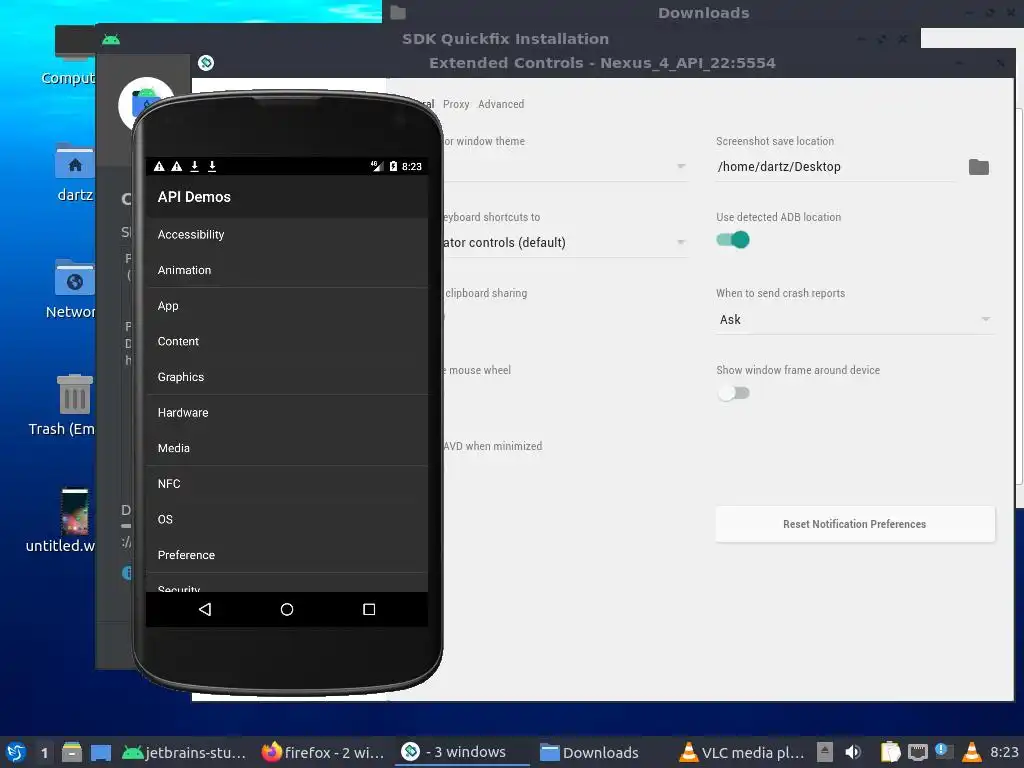Switch to firefox taskbar group

pyautogui.click(x=323, y=752)
